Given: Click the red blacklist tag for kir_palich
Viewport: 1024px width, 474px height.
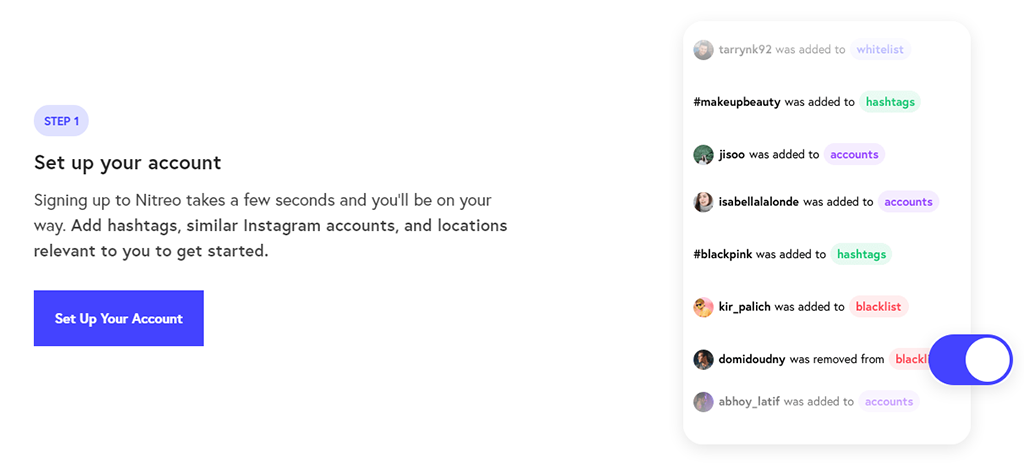Looking at the screenshot, I should [x=878, y=306].
